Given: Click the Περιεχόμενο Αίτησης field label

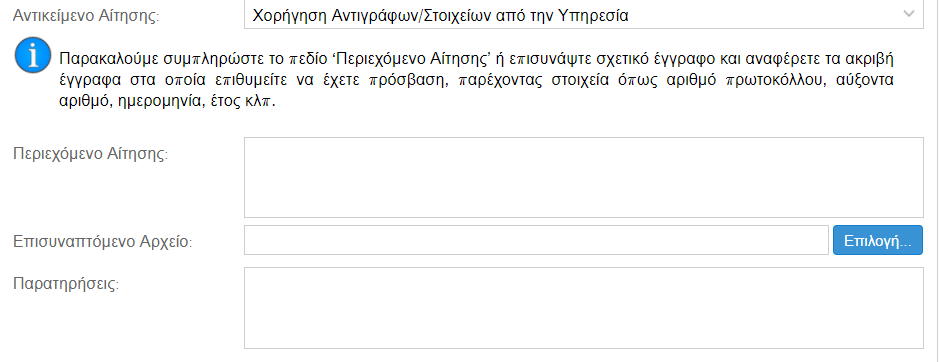Looking at the screenshot, I should tap(91, 153).
